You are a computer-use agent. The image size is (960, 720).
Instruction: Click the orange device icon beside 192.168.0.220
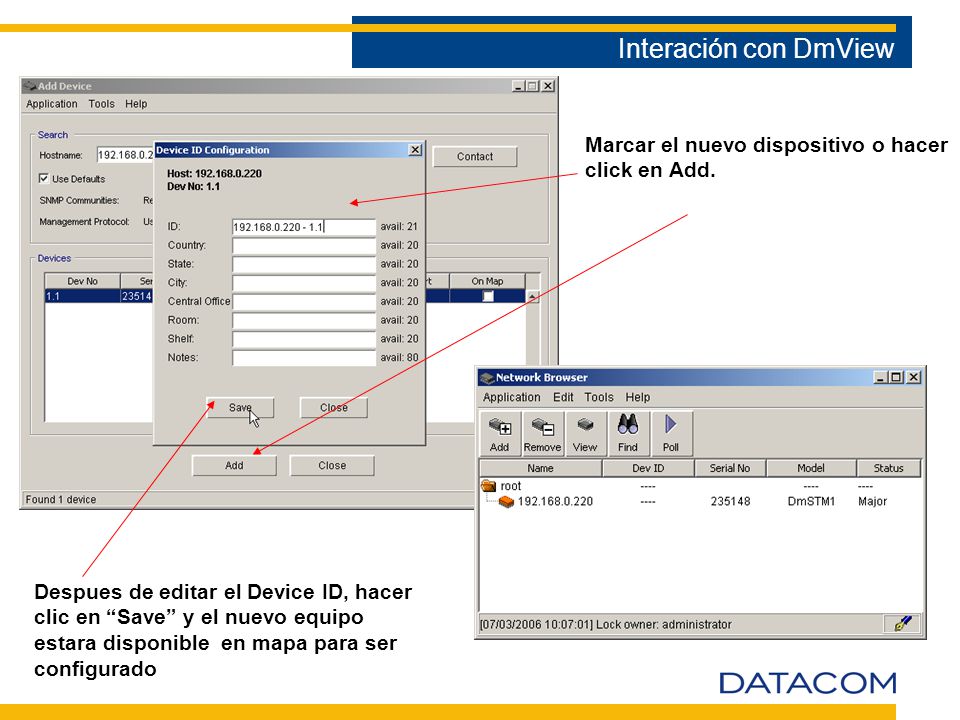[506, 501]
